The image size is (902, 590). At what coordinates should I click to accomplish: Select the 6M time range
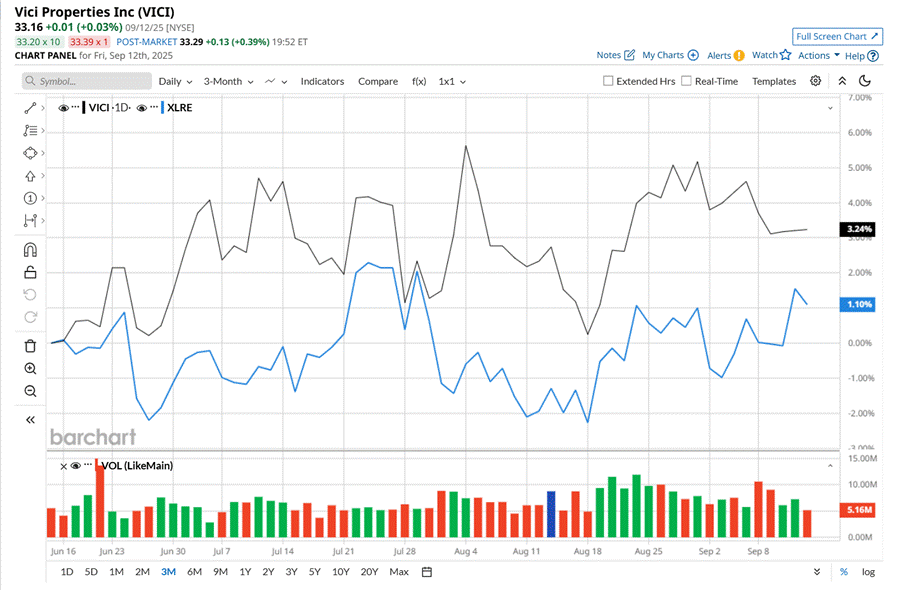click(x=194, y=572)
